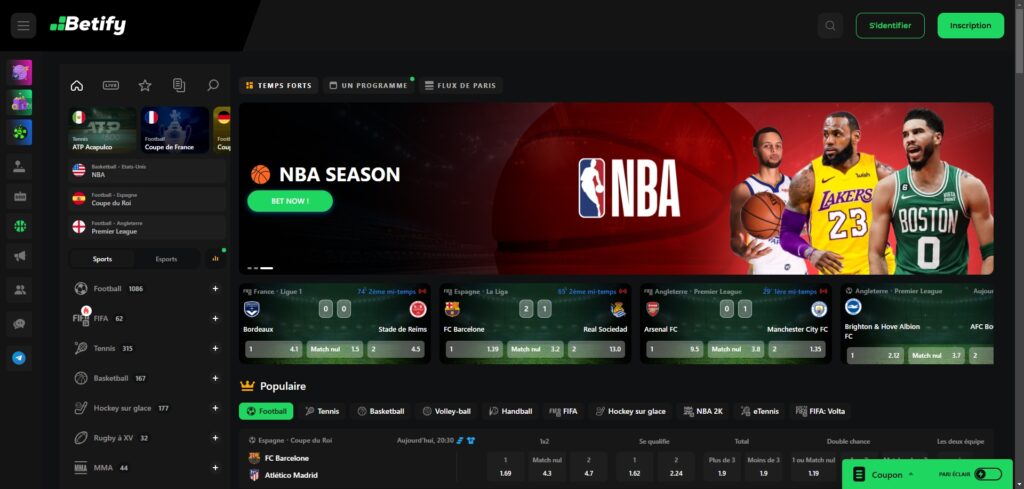Image resolution: width=1024 pixels, height=489 pixels.
Task: Open the chat support icon in sidebar
Action: coord(20,324)
